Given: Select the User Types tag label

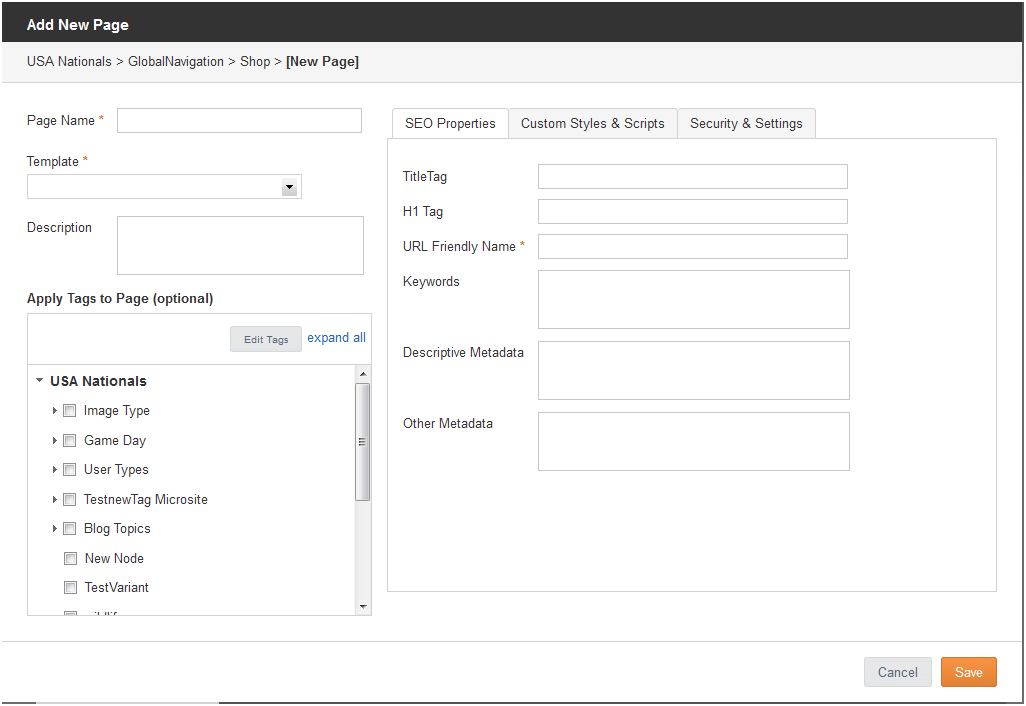Looking at the screenshot, I should tap(116, 470).
